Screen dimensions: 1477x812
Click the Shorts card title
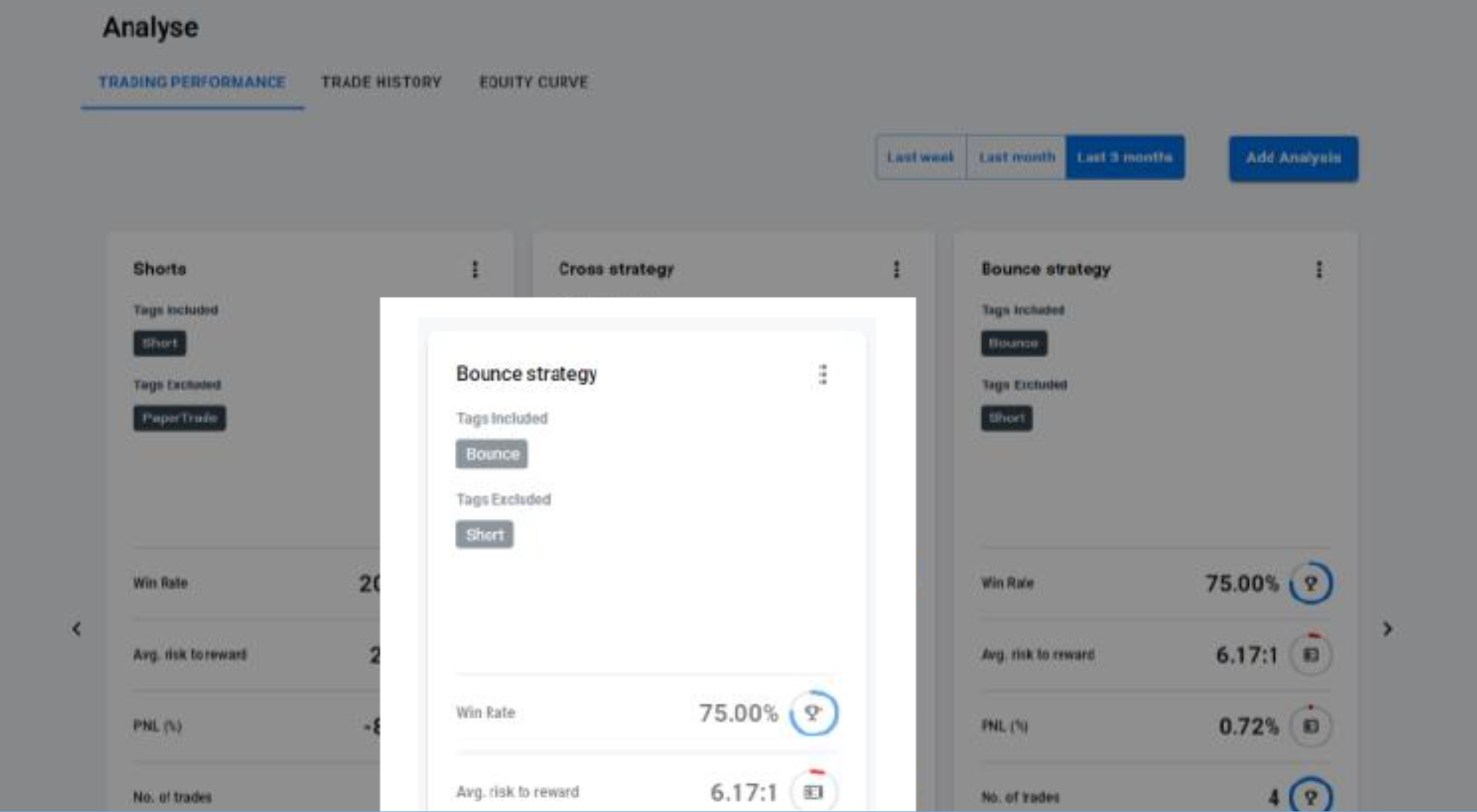pyautogui.click(x=160, y=269)
